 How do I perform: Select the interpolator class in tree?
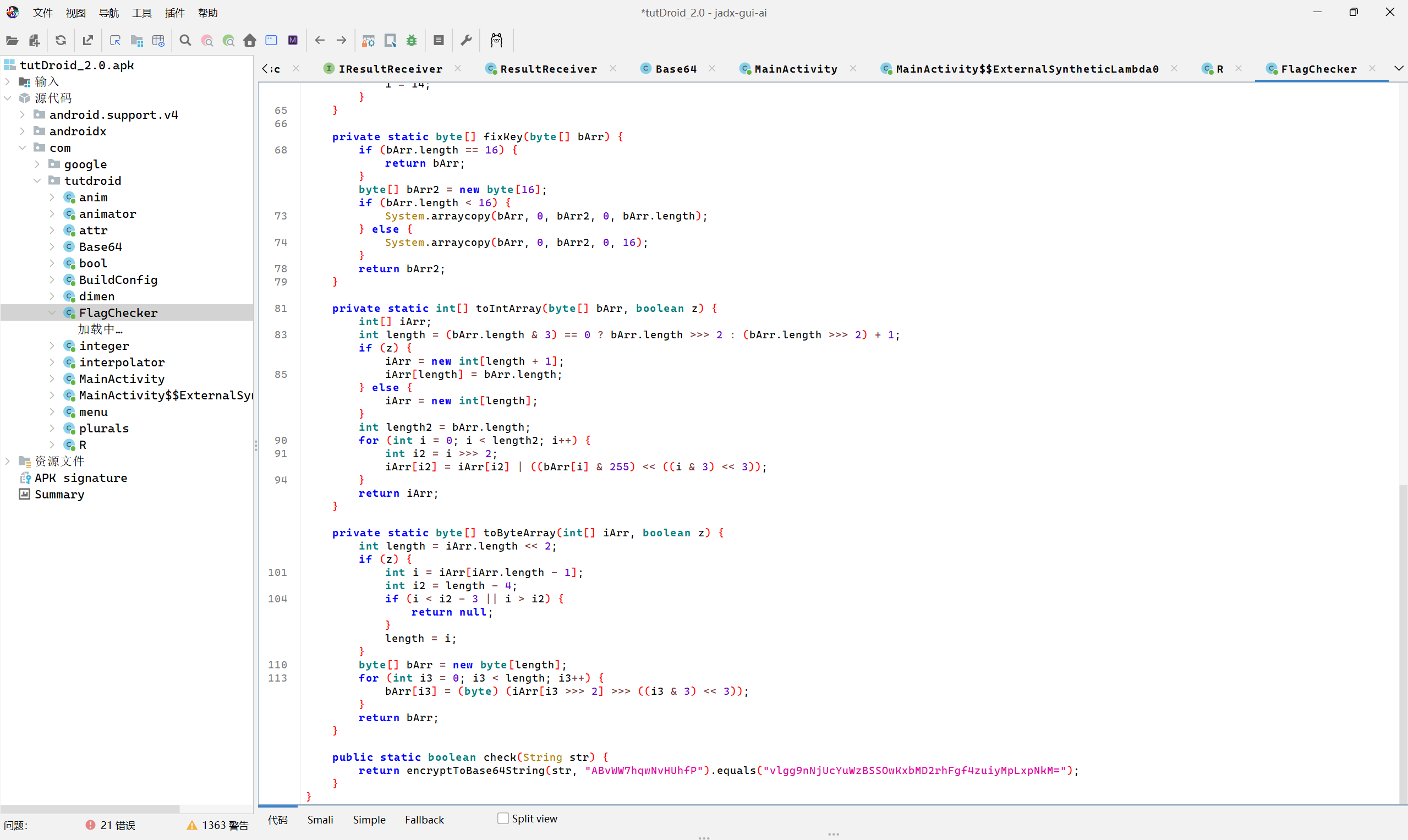coord(122,363)
